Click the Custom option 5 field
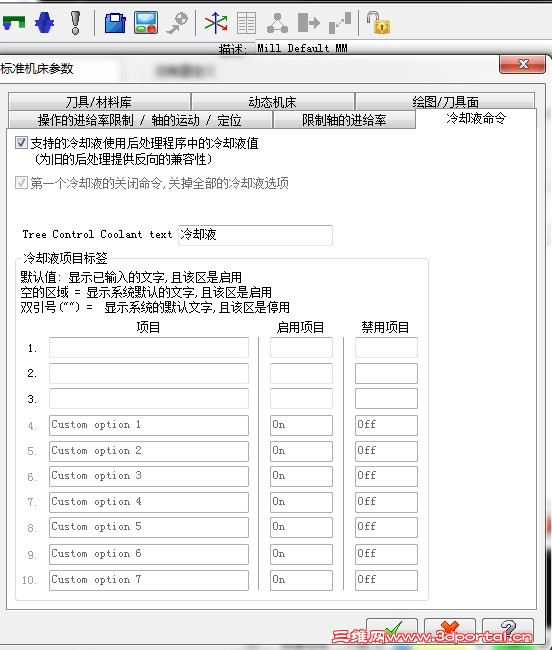This screenshot has width=552, height=650. coord(149,527)
